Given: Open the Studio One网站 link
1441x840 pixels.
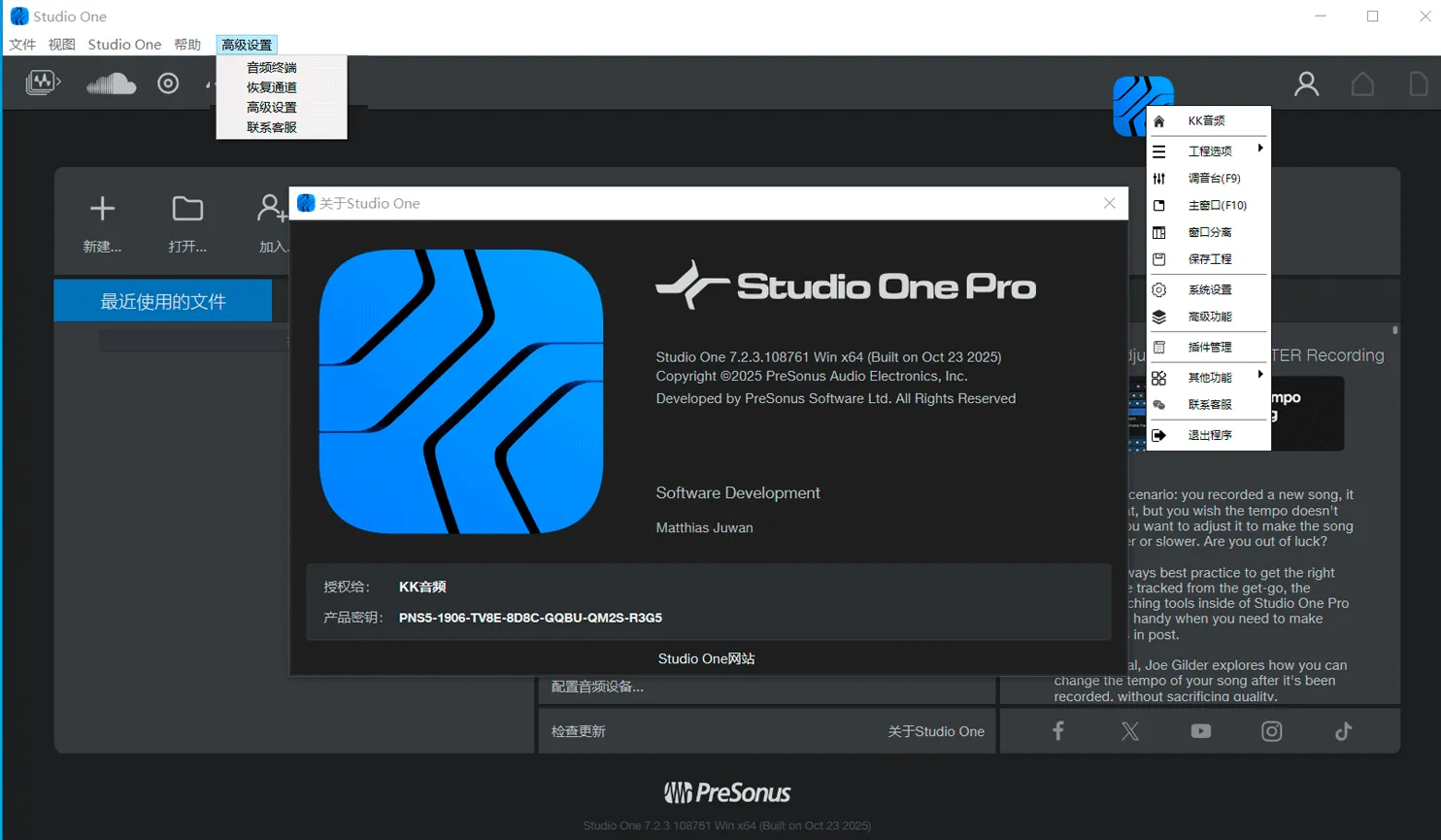Looking at the screenshot, I should coord(706,658).
